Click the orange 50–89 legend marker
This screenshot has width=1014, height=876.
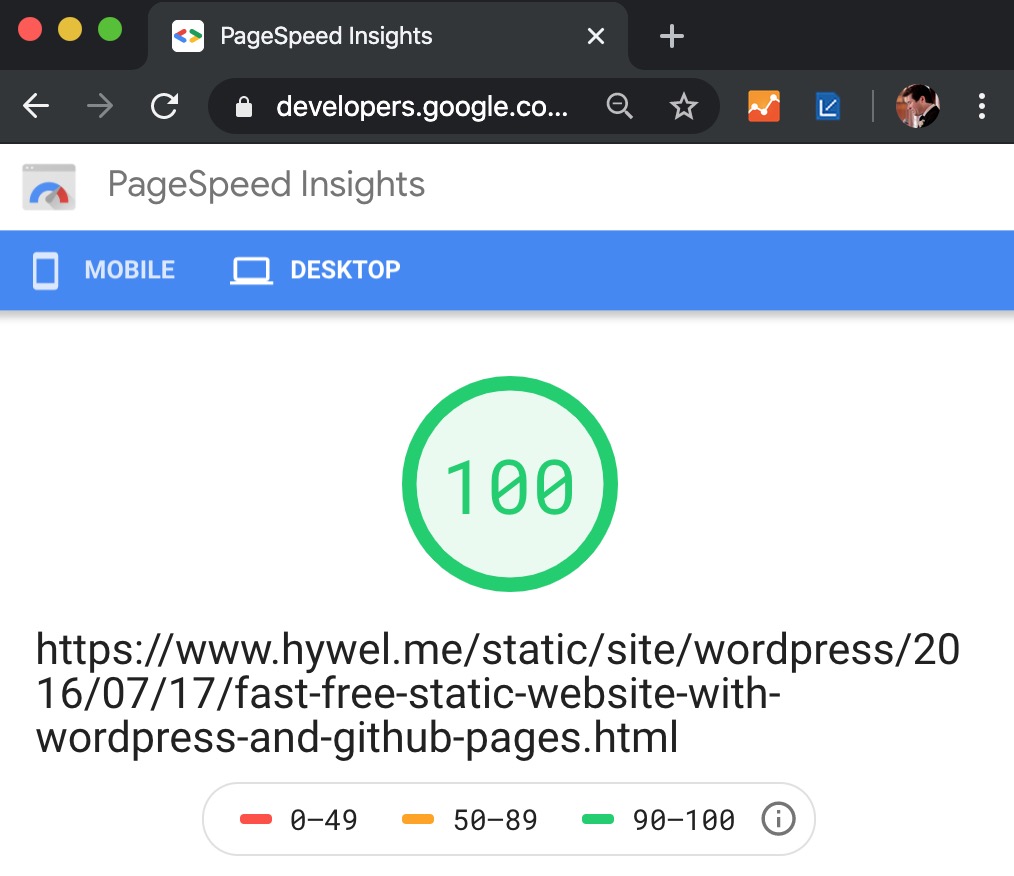coord(418,820)
